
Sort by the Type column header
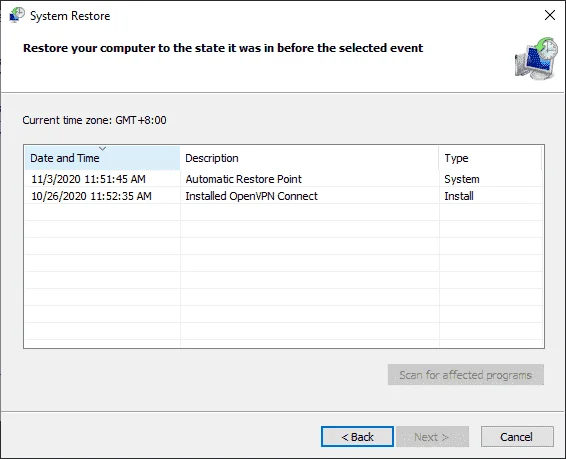pyautogui.click(x=490, y=158)
